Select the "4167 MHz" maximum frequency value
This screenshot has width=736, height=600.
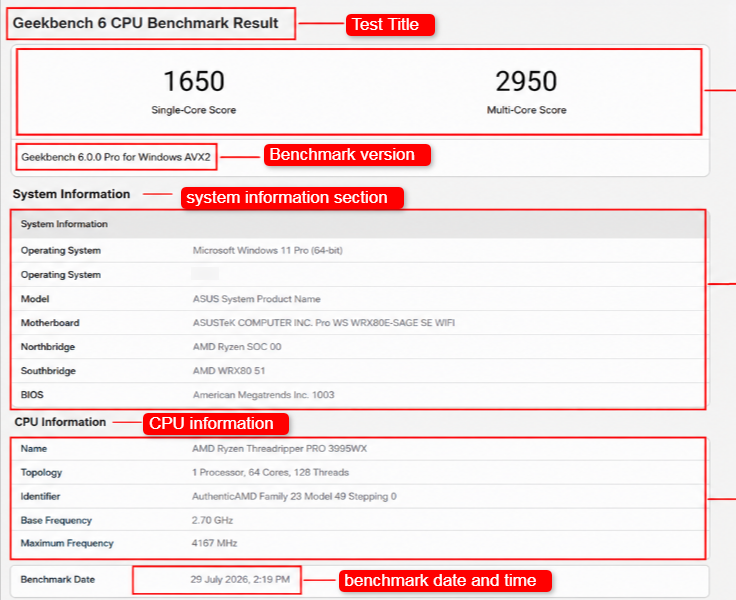pyautogui.click(x=214, y=544)
